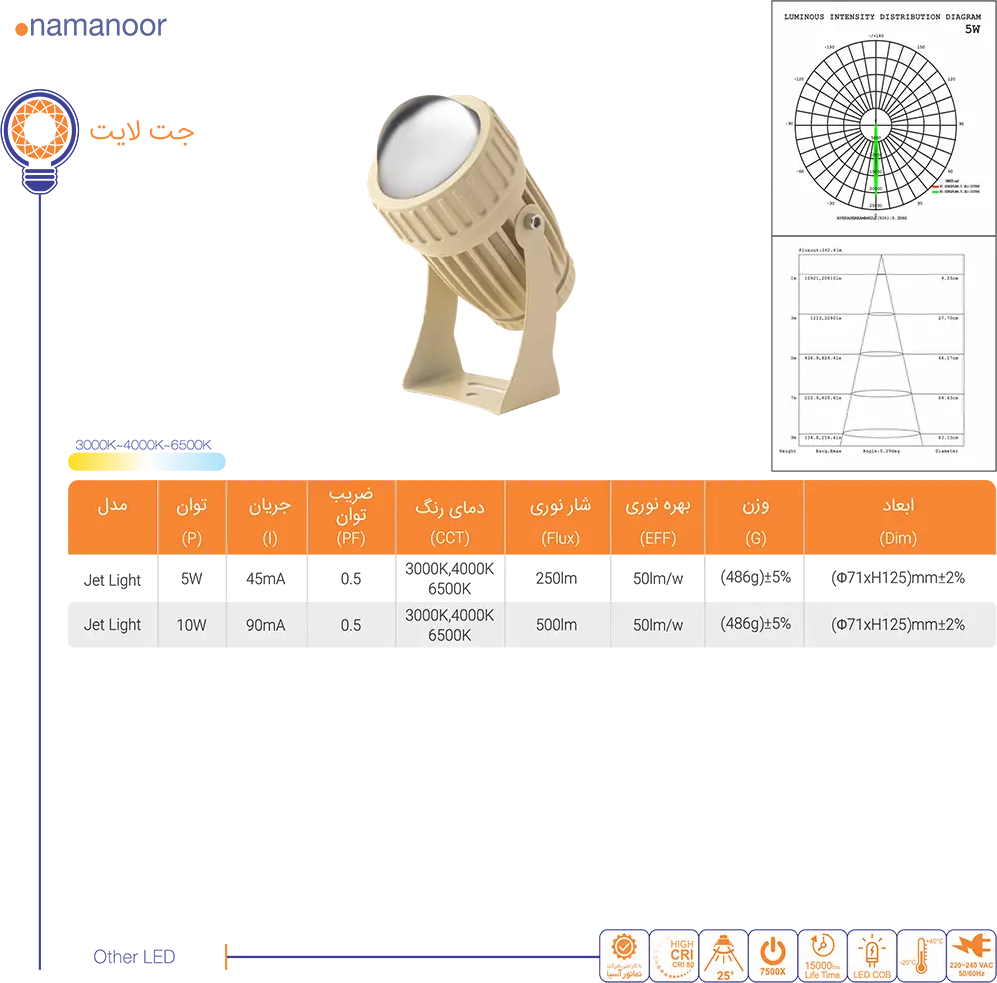Click the 3000K-6500K color temperature gradient bar
This screenshot has height=983, width=997.
click(147, 461)
